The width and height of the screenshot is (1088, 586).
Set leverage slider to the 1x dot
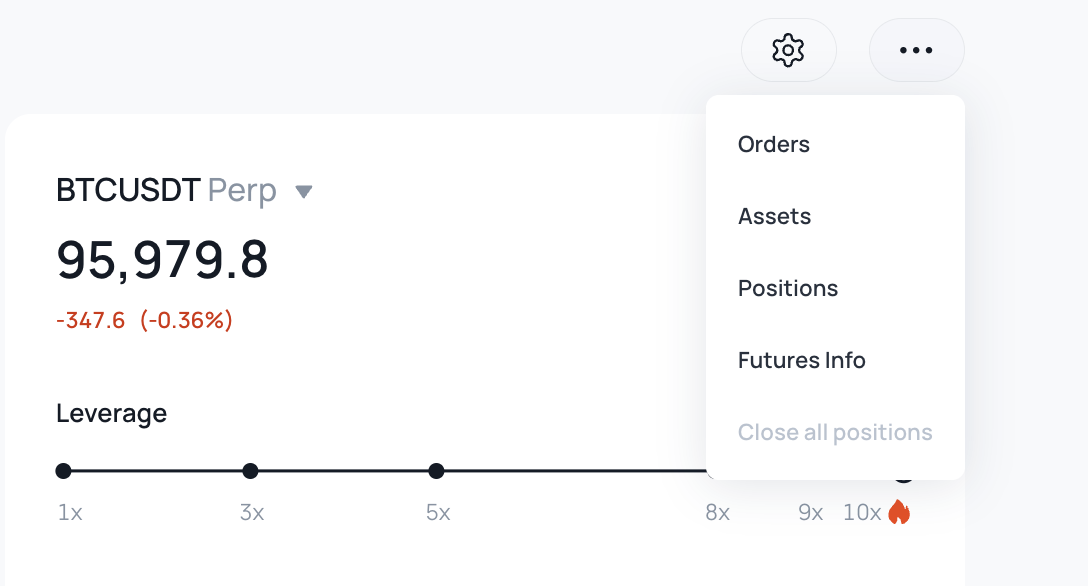tap(64, 471)
